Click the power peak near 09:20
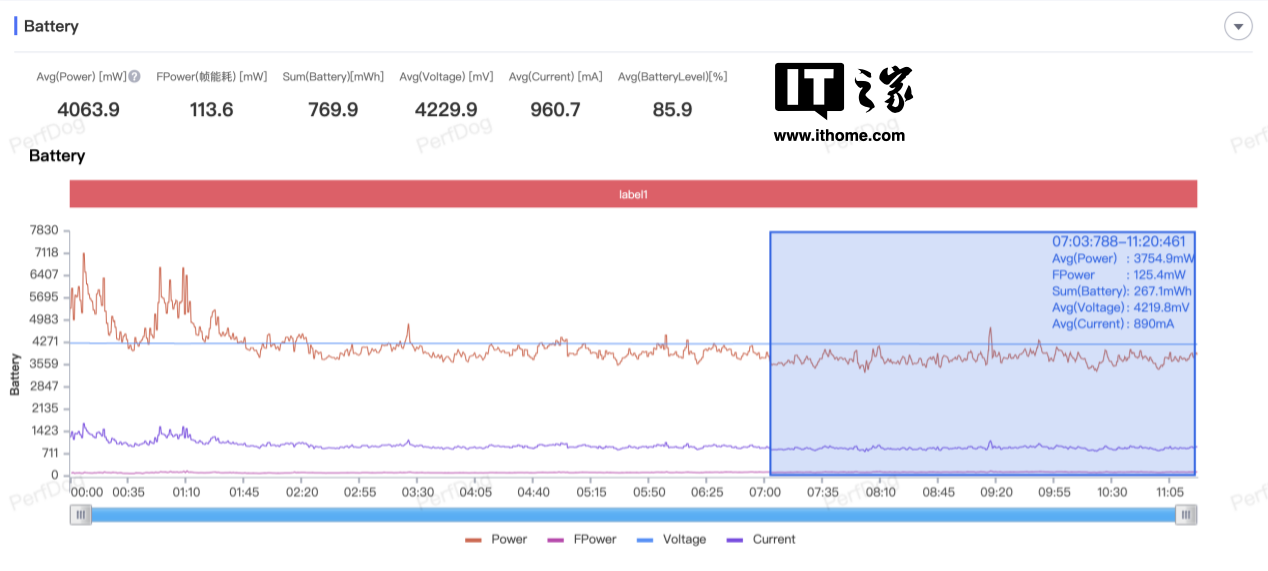The height and width of the screenshot is (571, 1268). [990, 330]
